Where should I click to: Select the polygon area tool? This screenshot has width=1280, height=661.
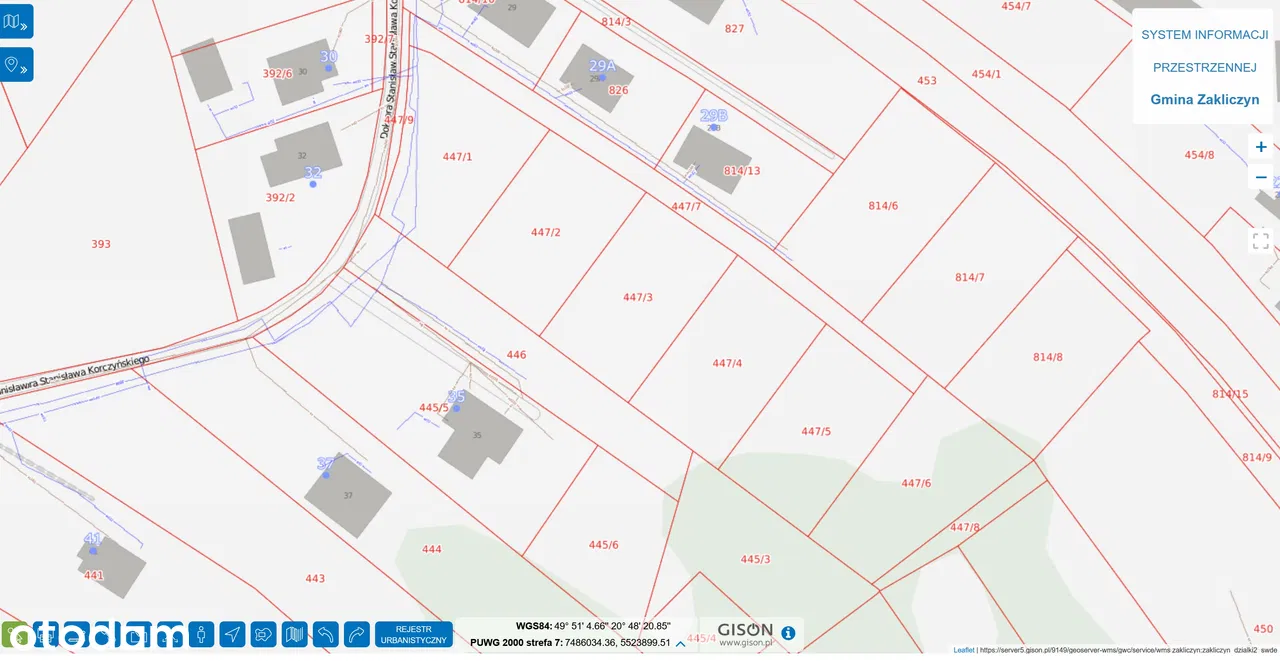point(264,634)
